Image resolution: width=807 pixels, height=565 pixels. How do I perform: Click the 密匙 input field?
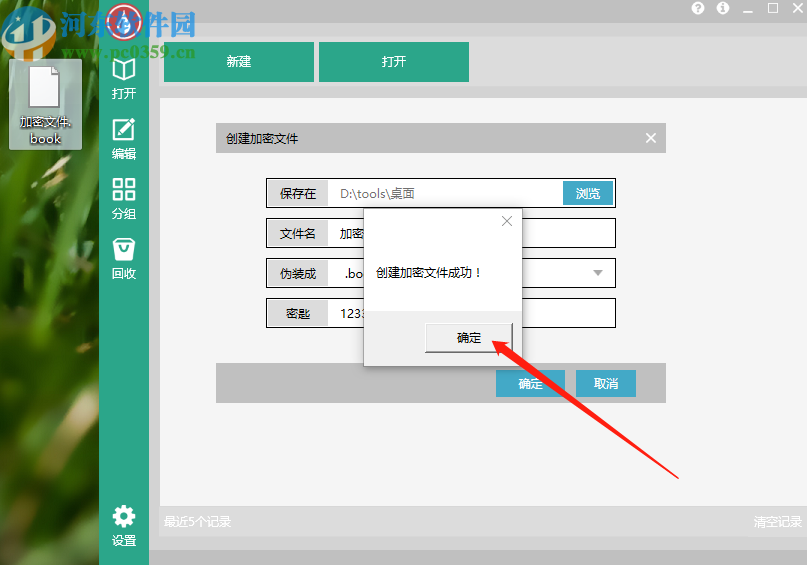click(471, 313)
